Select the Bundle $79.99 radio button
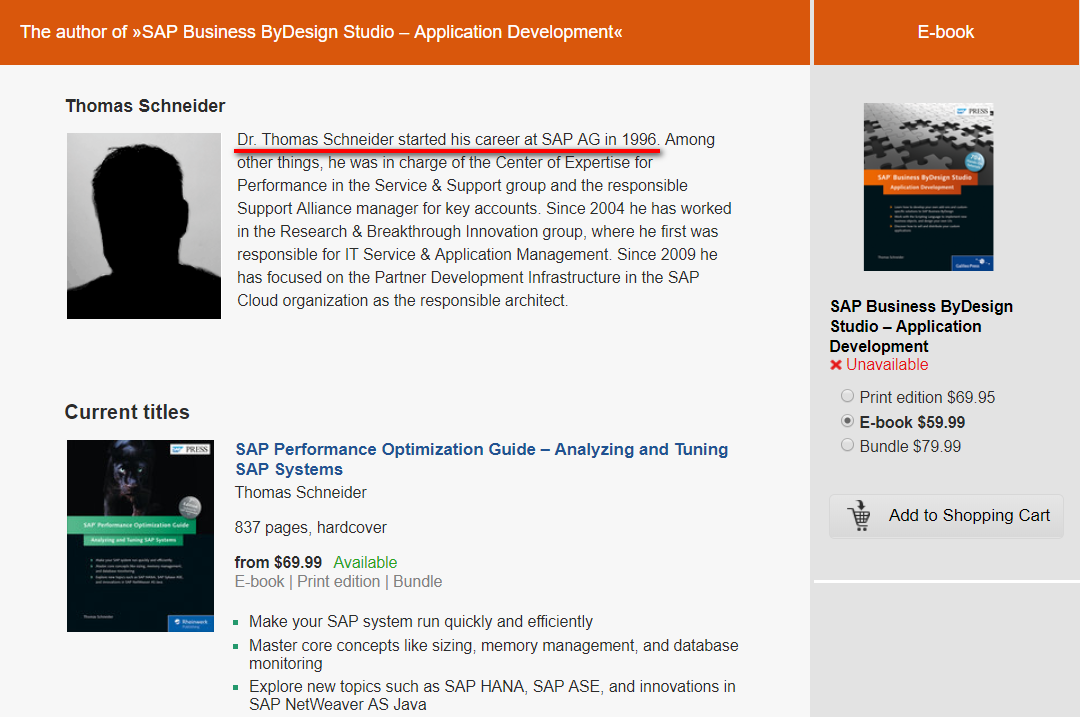 tap(847, 445)
